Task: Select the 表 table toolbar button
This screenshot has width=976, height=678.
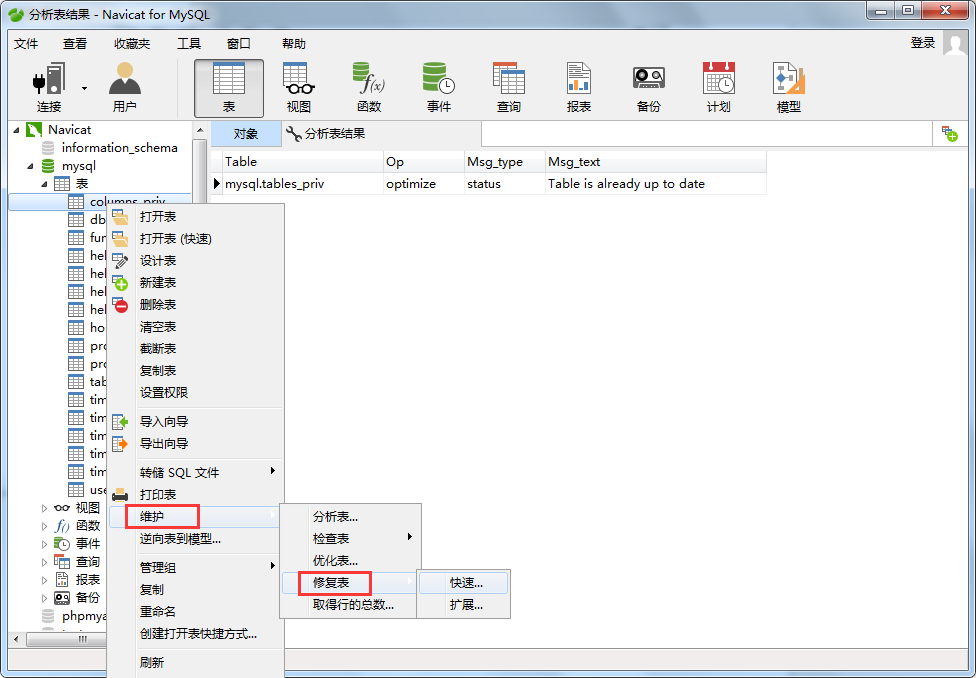Action: pos(229,88)
